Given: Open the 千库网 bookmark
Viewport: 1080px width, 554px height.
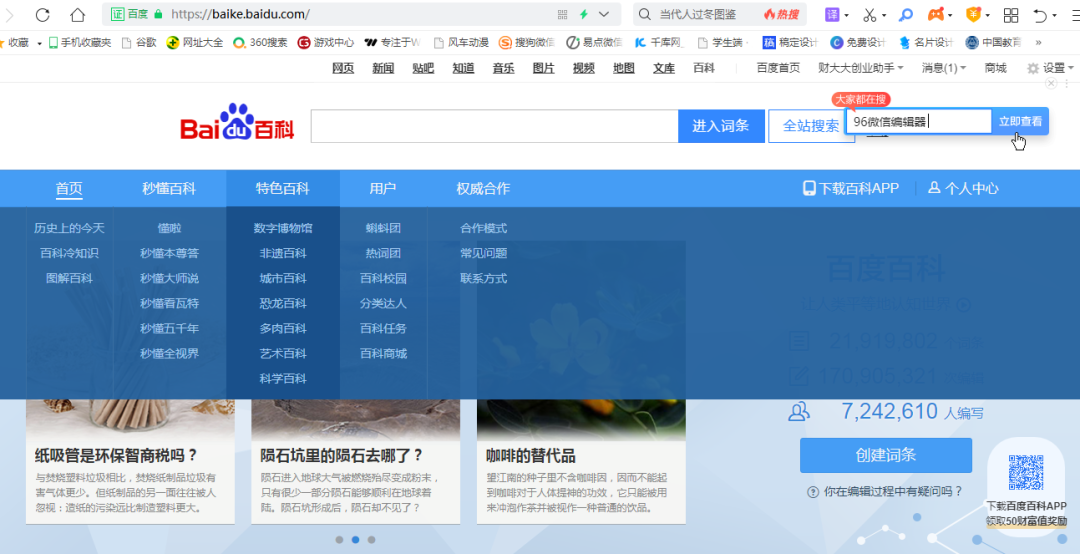Looking at the screenshot, I should [x=659, y=43].
